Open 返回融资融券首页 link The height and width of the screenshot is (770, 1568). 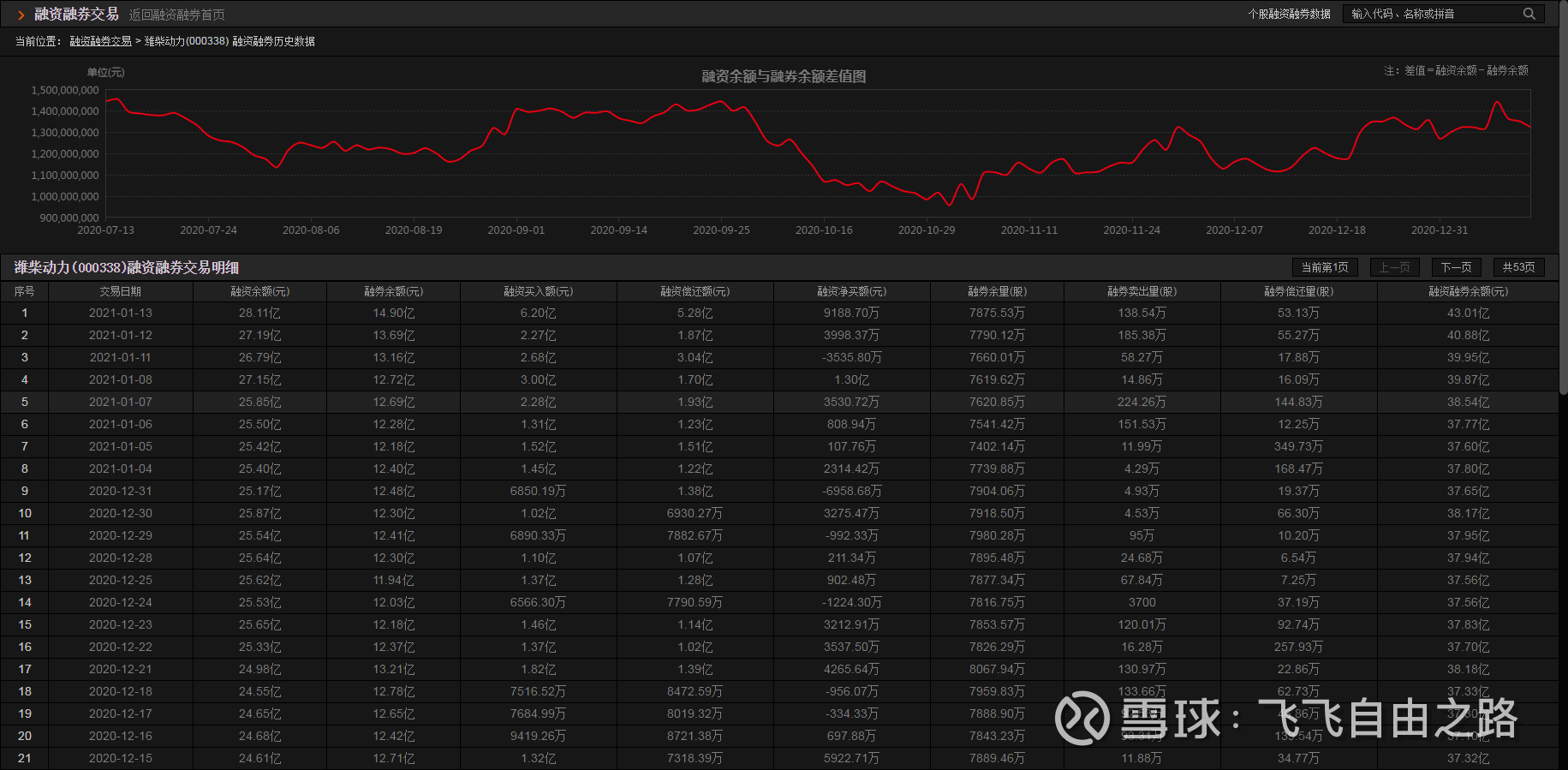(x=177, y=15)
